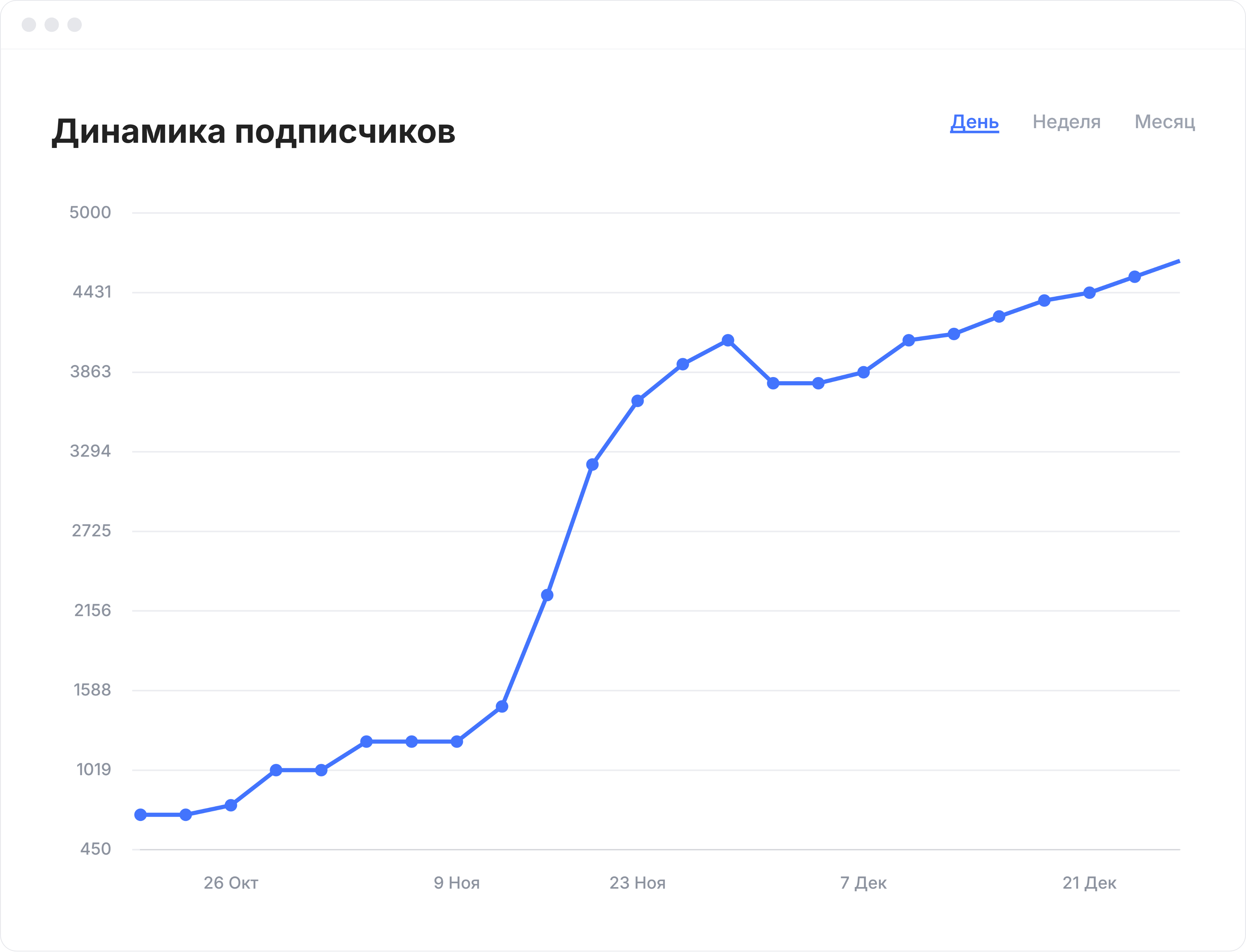
Task: Click the second window control dot
Action: [x=52, y=25]
